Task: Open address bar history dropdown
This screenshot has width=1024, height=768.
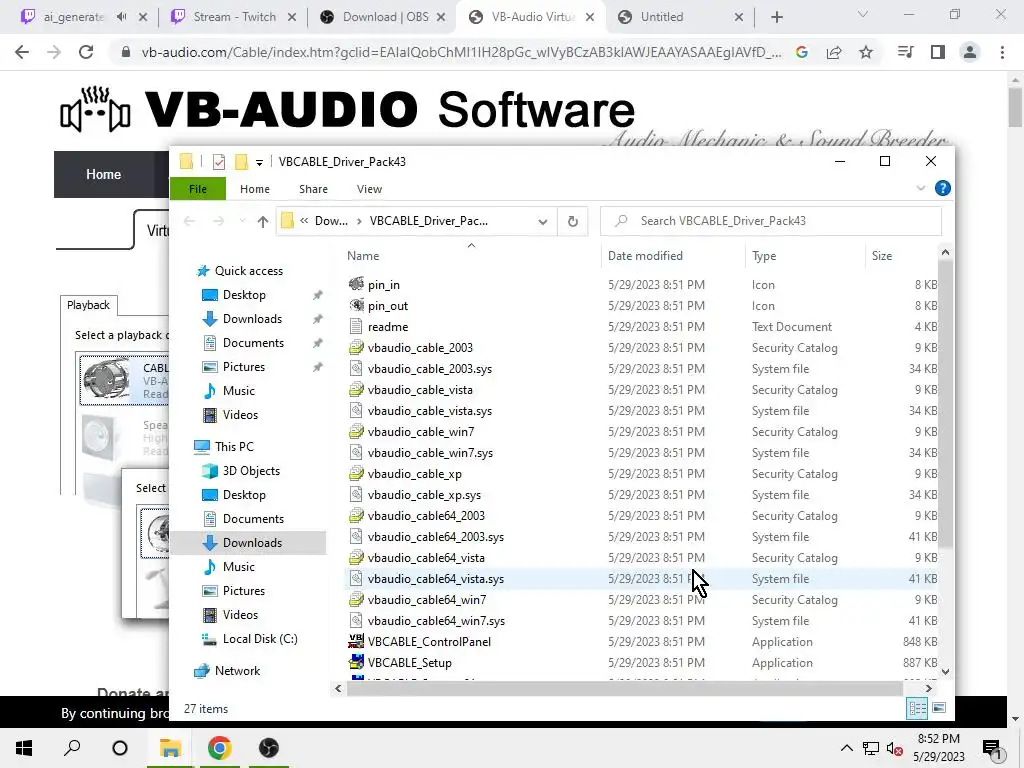Action: (x=543, y=221)
